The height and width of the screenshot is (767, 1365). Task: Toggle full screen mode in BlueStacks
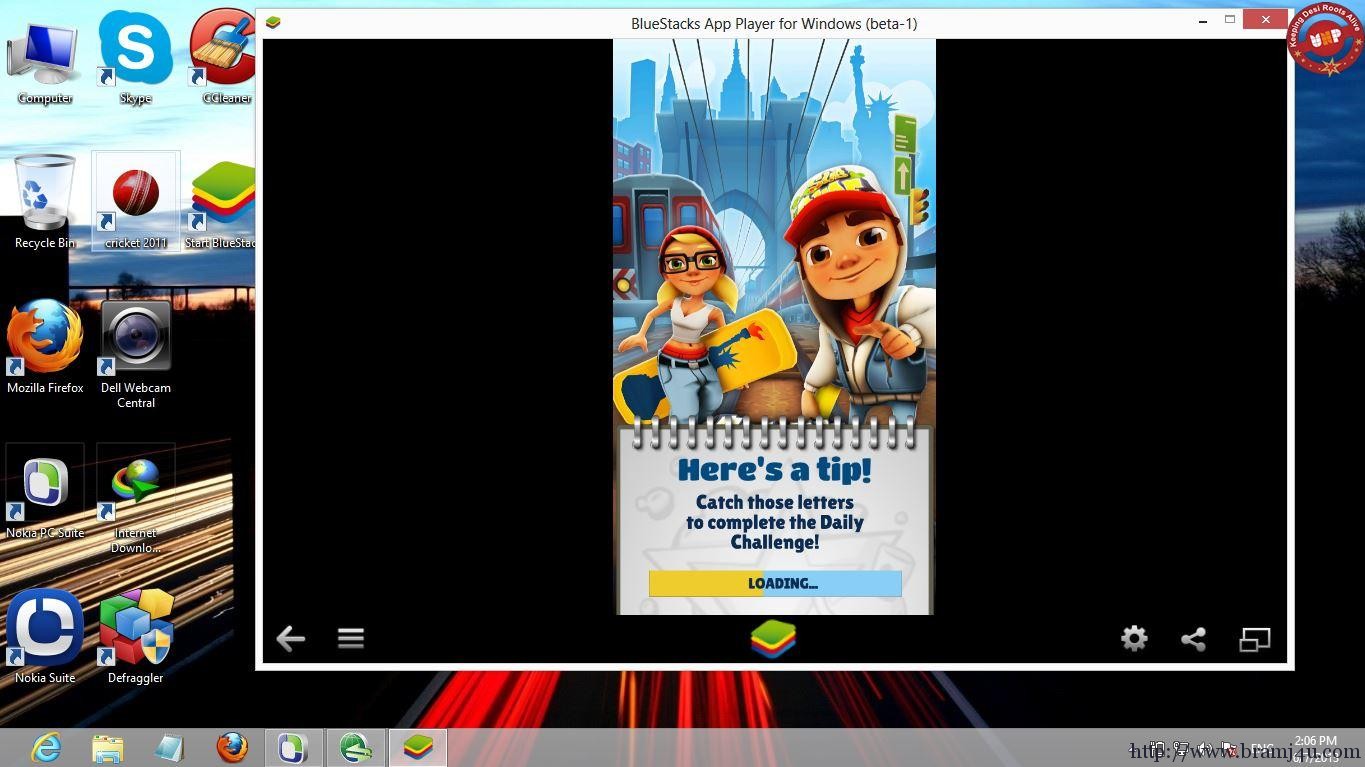(1254, 639)
